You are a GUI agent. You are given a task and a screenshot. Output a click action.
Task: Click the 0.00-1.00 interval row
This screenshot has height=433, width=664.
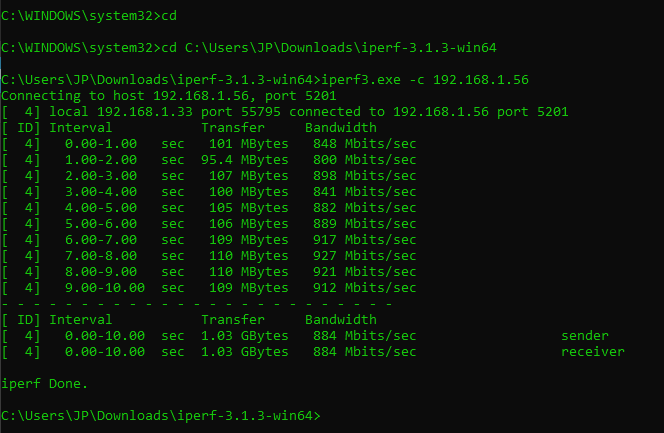coord(209,143)
